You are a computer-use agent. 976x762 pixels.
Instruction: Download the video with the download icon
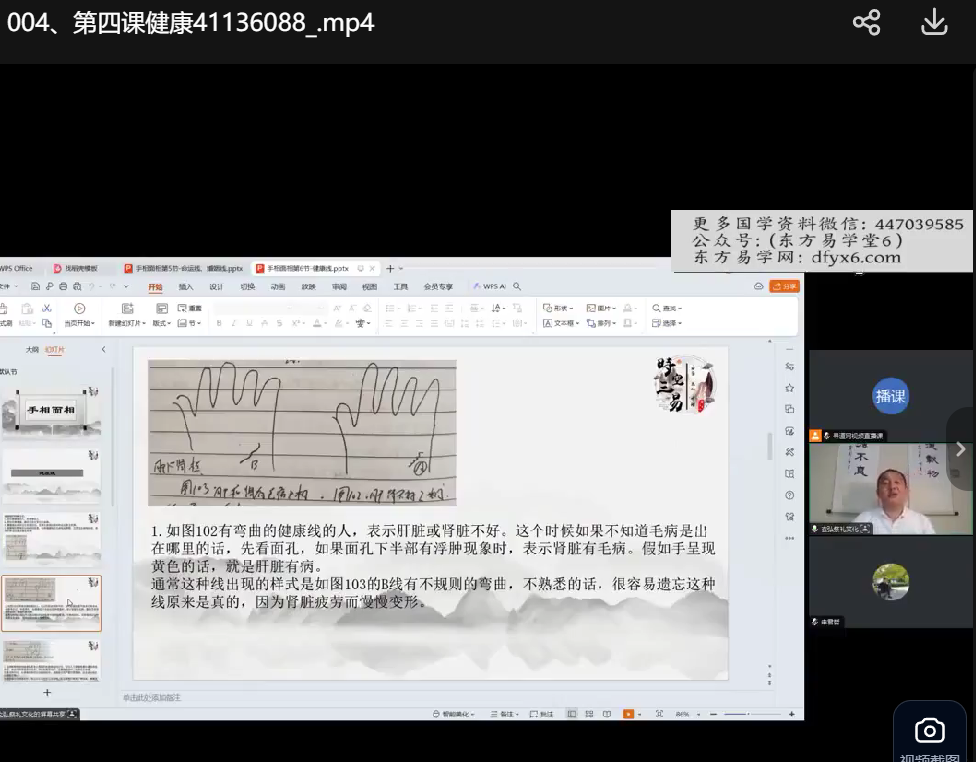[933, 23]
